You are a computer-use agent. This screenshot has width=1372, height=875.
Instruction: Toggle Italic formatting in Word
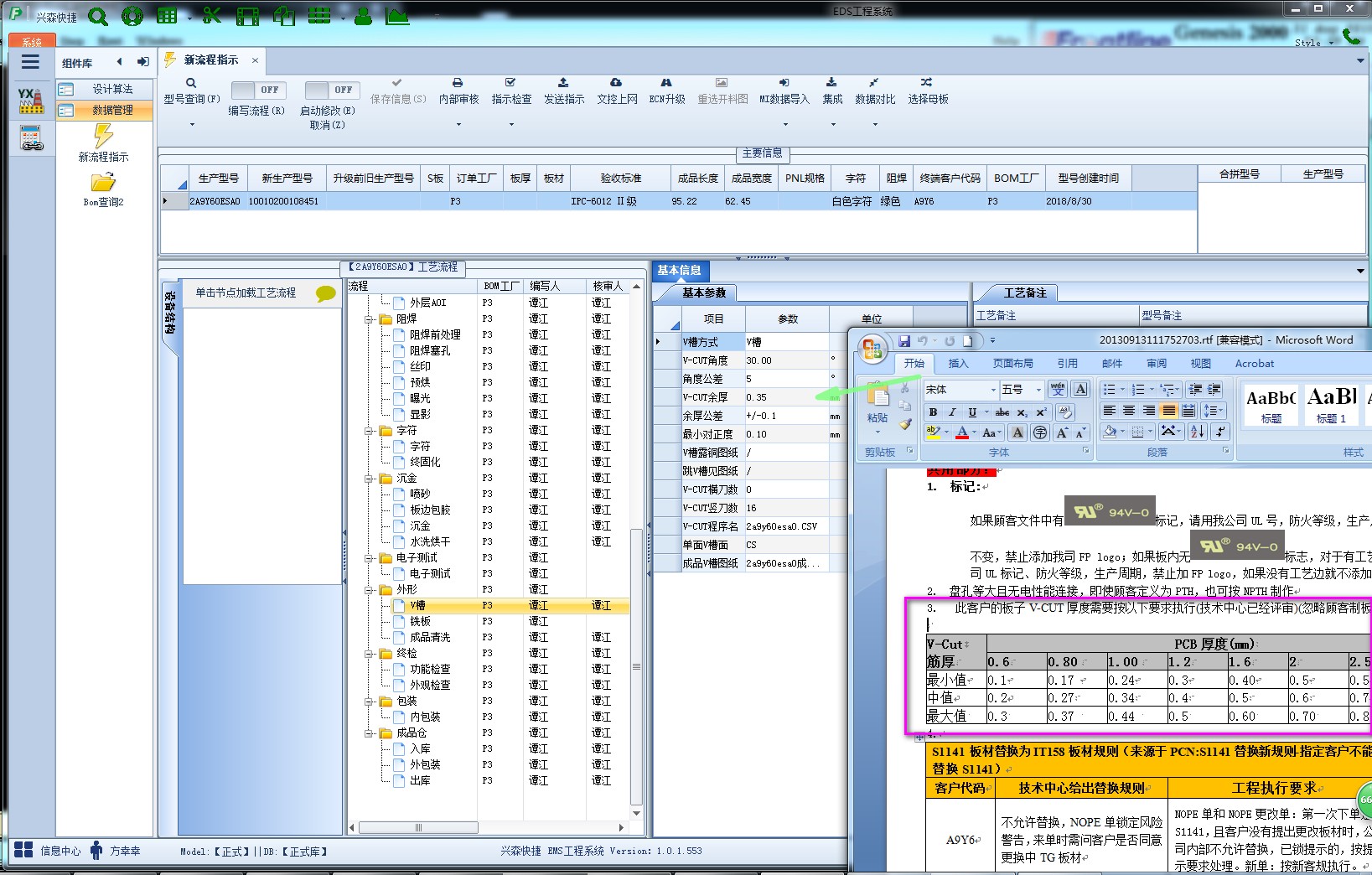point(952,412)
